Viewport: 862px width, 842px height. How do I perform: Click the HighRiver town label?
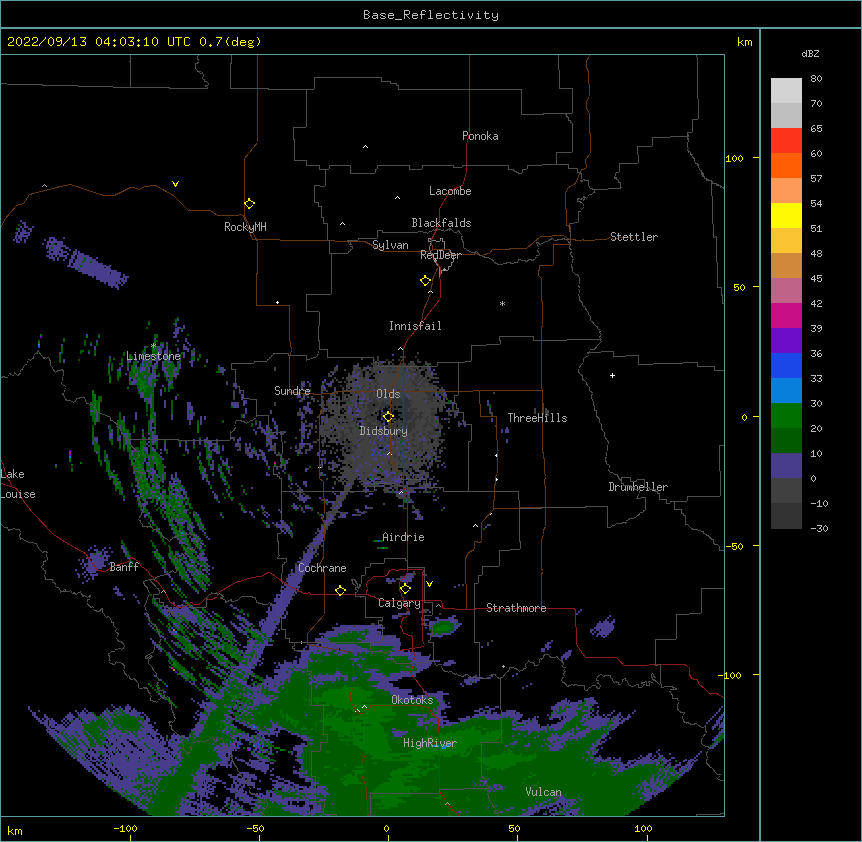coord(430,743)
